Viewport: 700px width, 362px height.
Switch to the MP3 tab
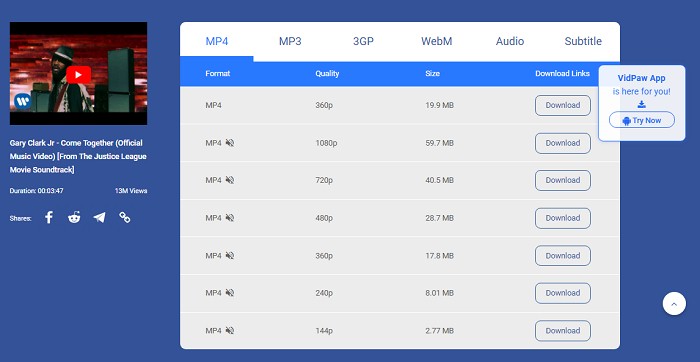290,42
